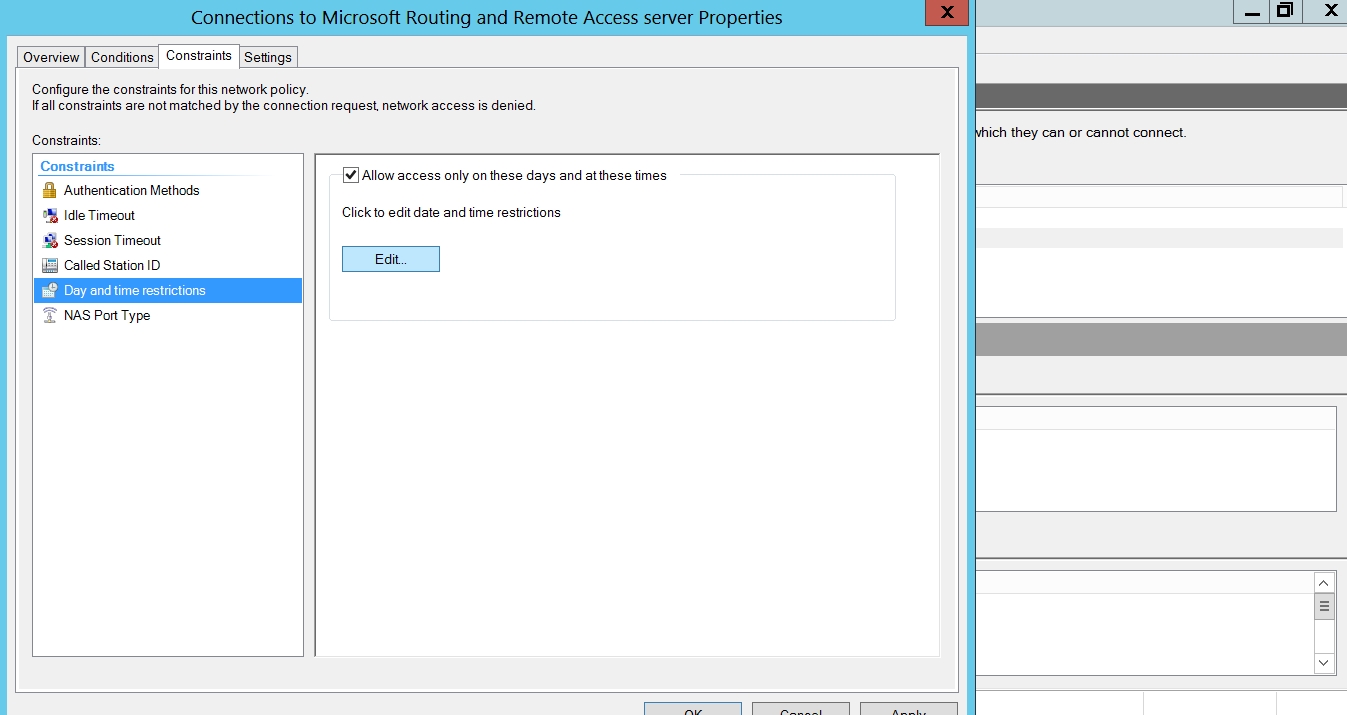Screen dimensions: 1347x715
Task: Select Idle Timeout in constraints list
Action: [99, 215]
